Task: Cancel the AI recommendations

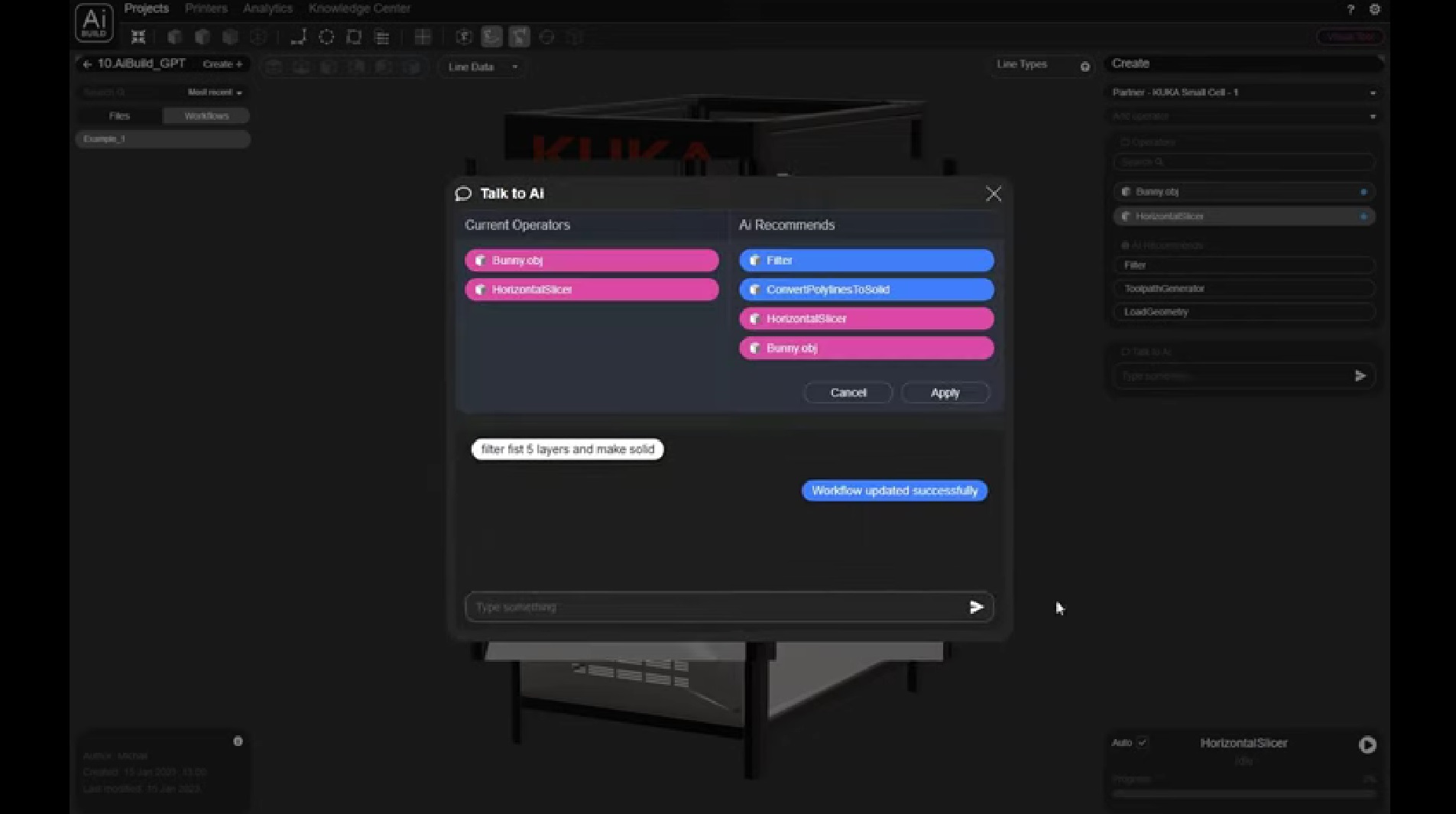Action: point(848,393)
